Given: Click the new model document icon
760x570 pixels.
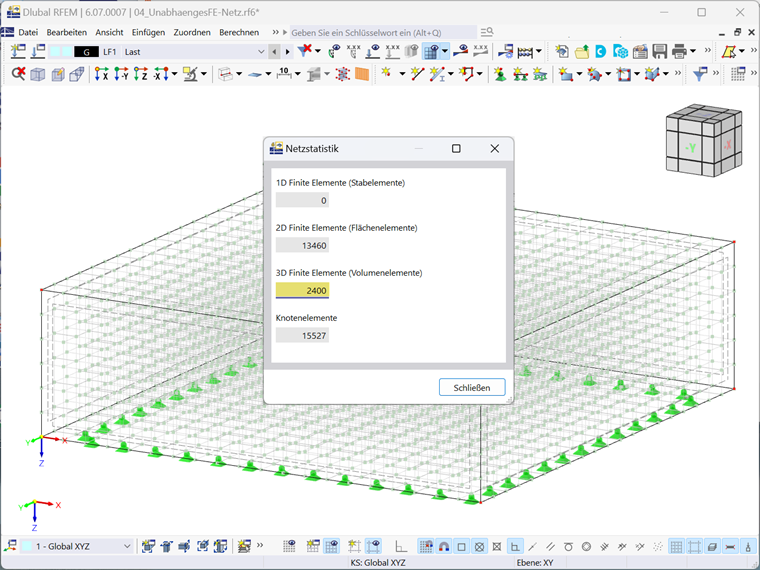Looking at the screenshot, I should pos(562,51).
